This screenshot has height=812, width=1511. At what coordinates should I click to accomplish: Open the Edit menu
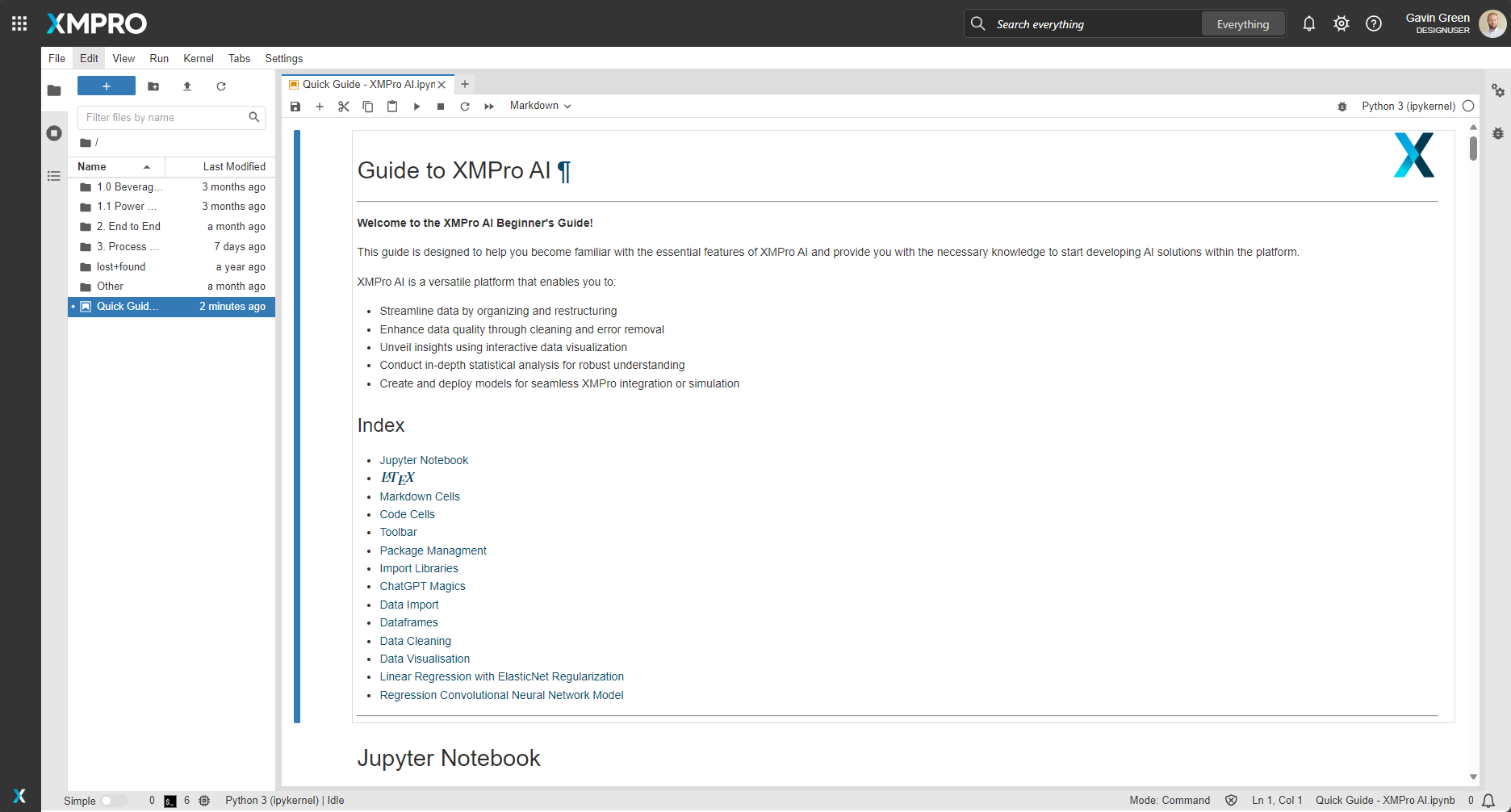click(89, 58)
